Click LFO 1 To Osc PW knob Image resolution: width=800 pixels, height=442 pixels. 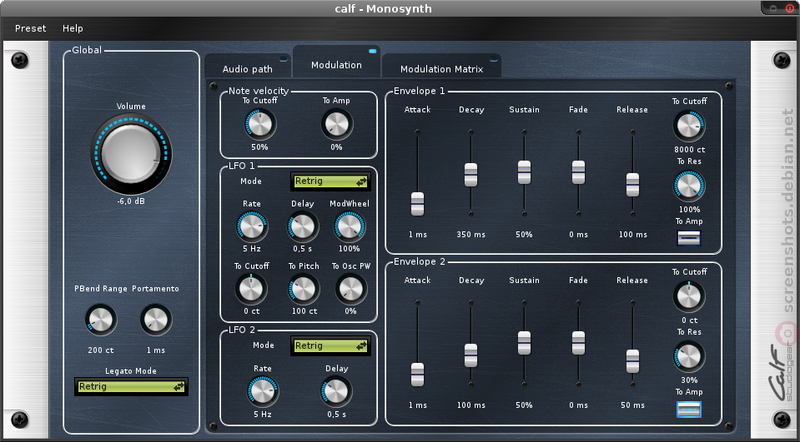tap(351, 289)
